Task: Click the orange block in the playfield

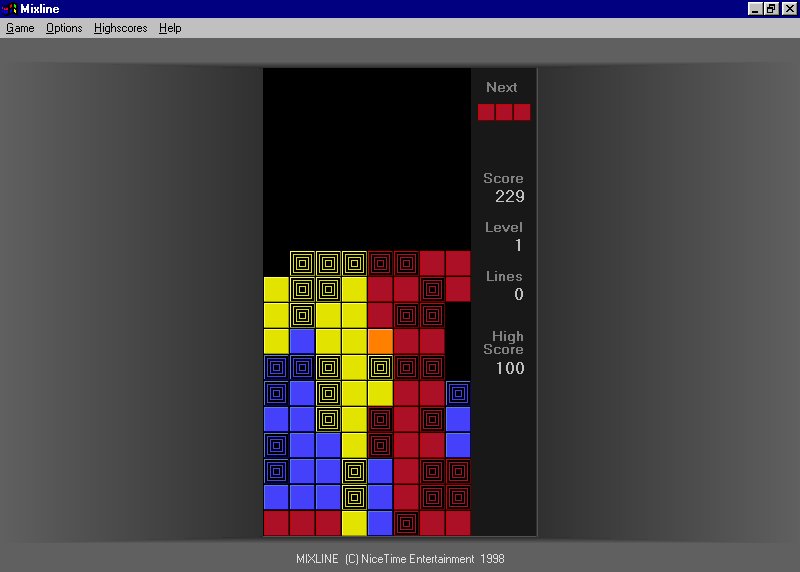Action: click(x=380, y=341)
